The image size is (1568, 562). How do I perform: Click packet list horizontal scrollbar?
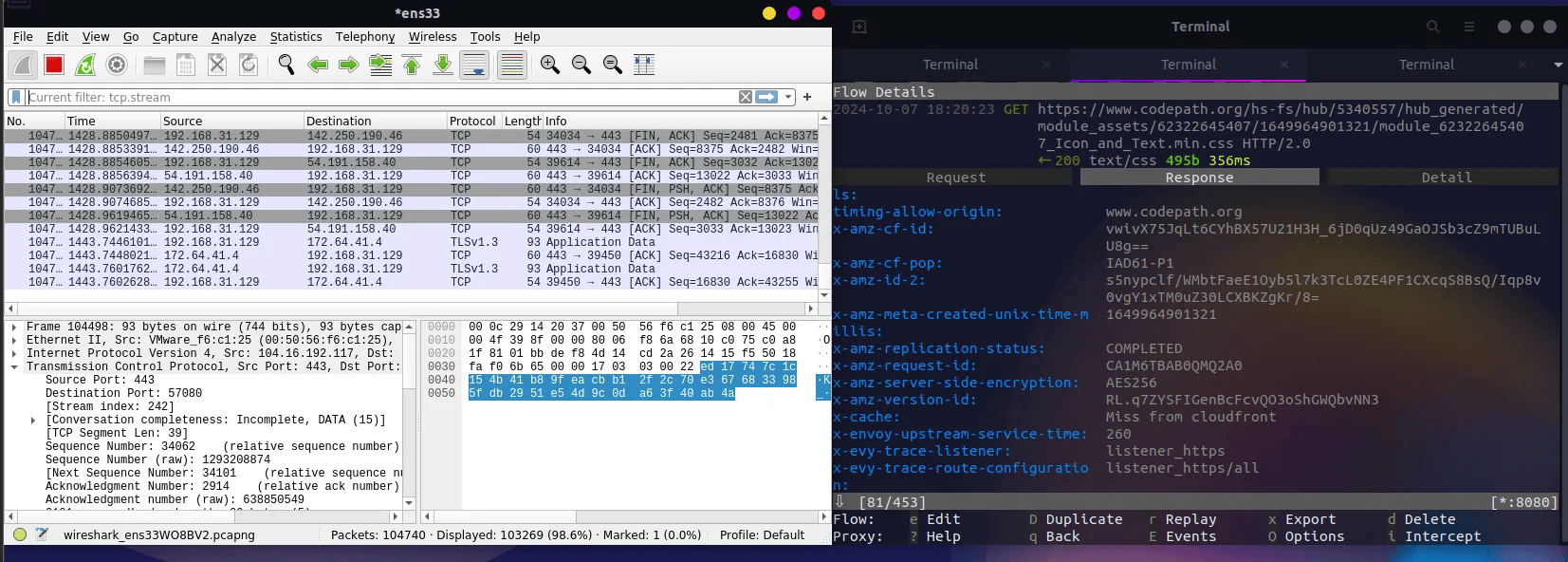pos(412,309)
